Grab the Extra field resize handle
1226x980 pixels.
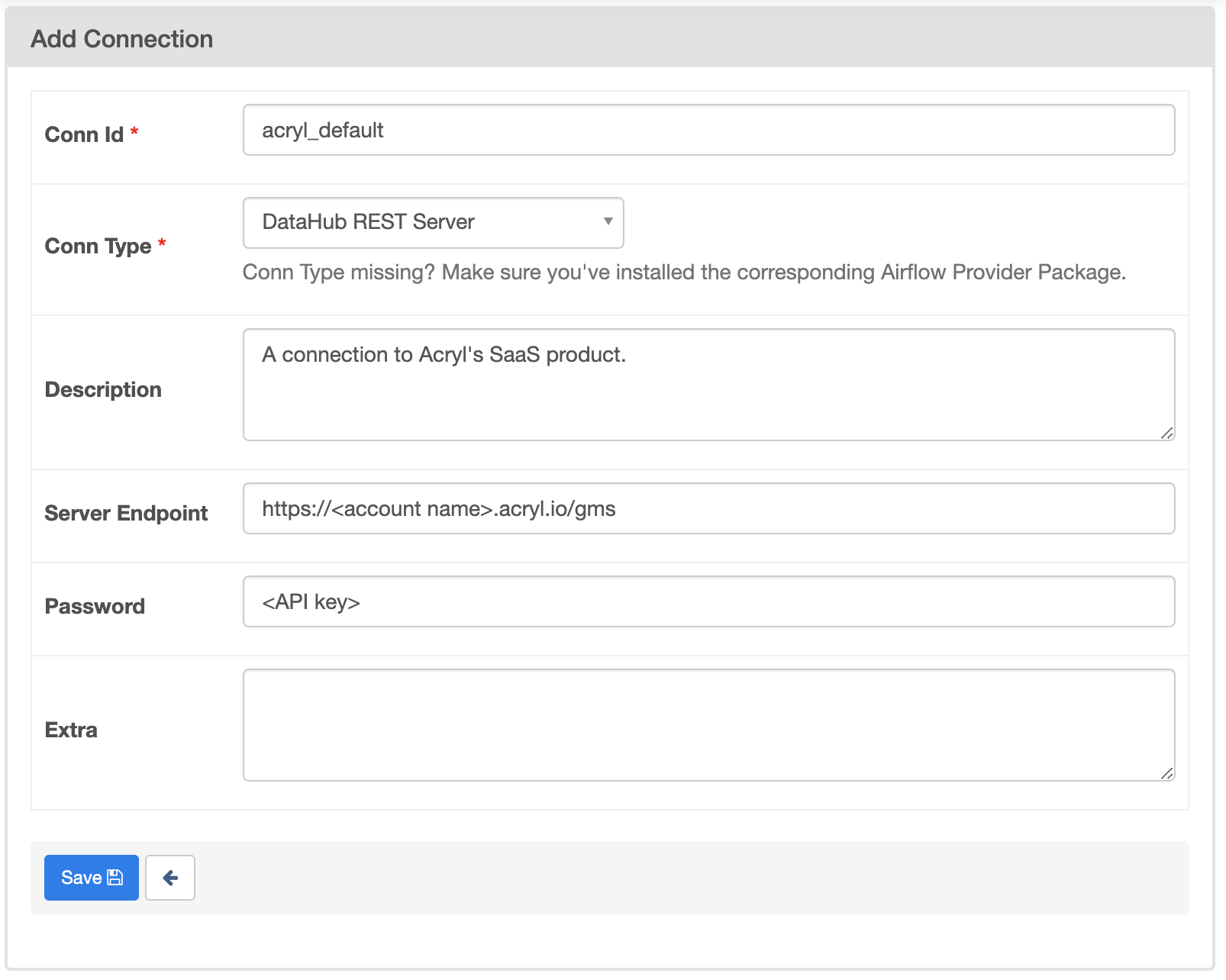point(1166,773)
